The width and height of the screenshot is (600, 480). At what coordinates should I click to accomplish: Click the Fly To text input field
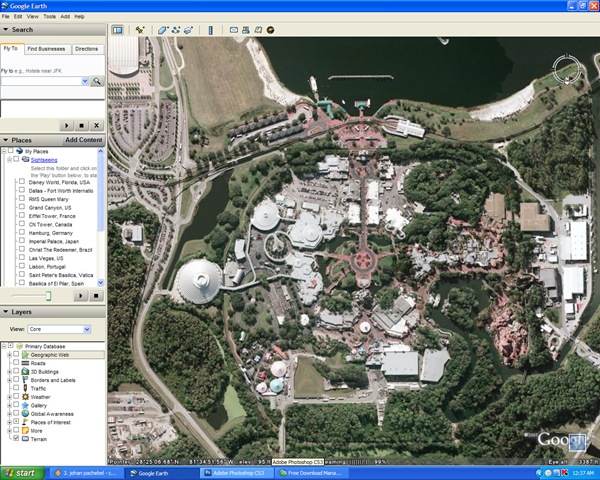tap(41, 81)
